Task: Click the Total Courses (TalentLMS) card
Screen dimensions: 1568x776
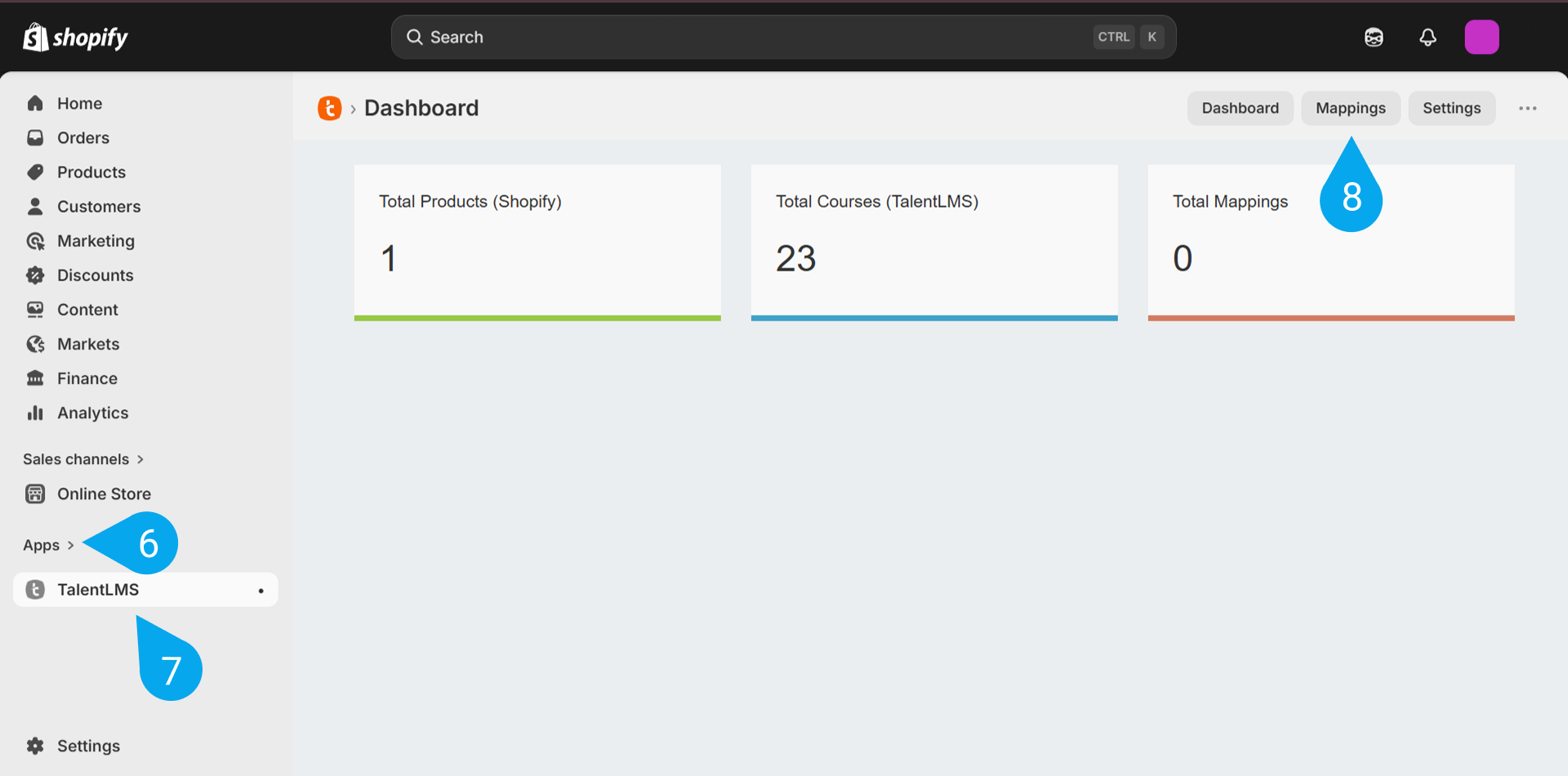Action: click(x=934, y=243)
